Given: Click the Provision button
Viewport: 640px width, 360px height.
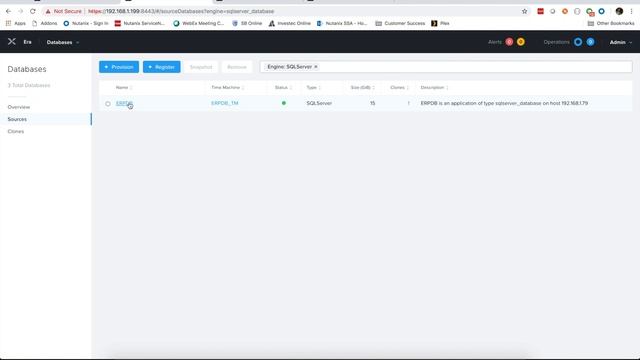Looking at the screenshot, I should coord(119,67).
